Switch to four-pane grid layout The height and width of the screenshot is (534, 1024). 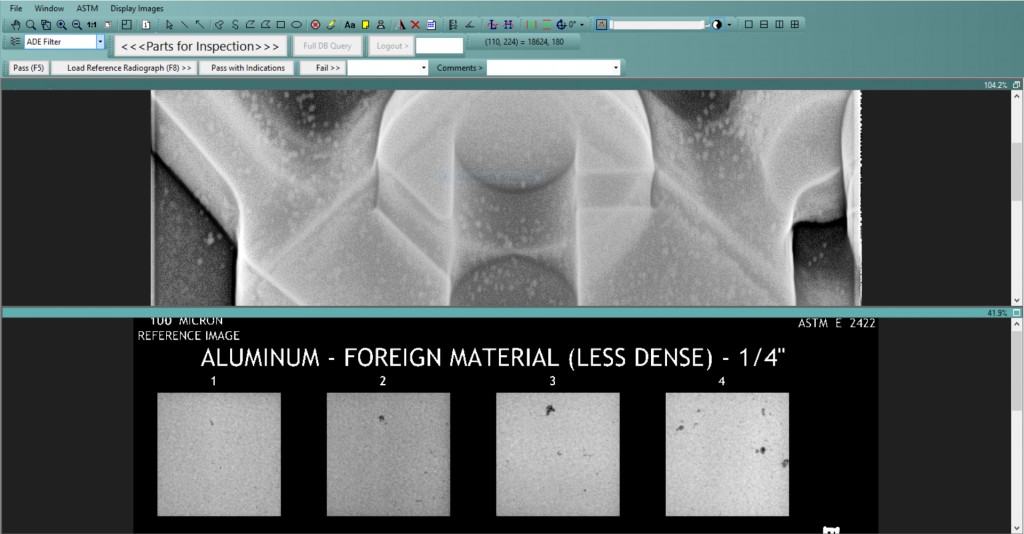click(794, 24)
